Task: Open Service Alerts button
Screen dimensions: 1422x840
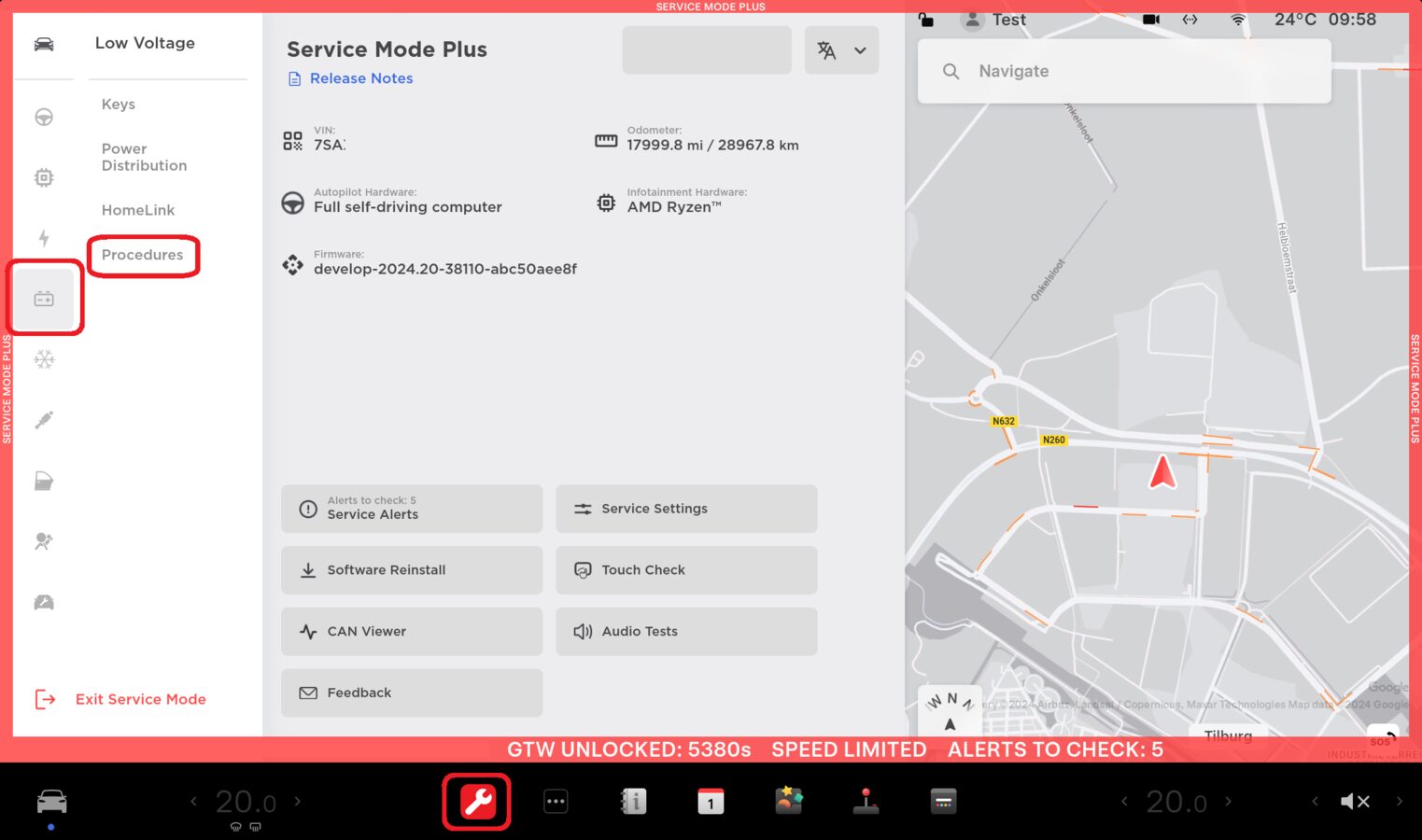Action: pos(412,509)
